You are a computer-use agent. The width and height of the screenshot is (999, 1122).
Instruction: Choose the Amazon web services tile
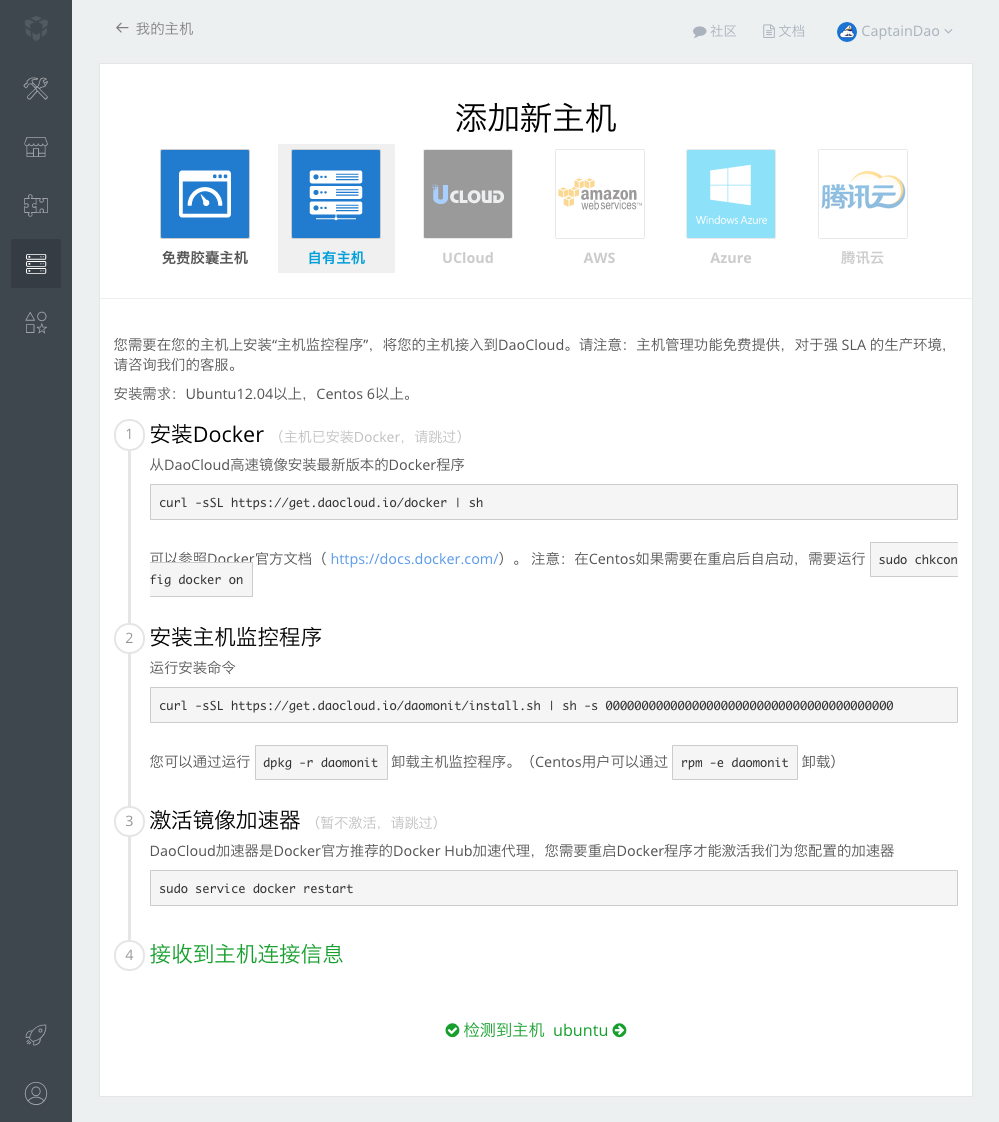point(600,194)
